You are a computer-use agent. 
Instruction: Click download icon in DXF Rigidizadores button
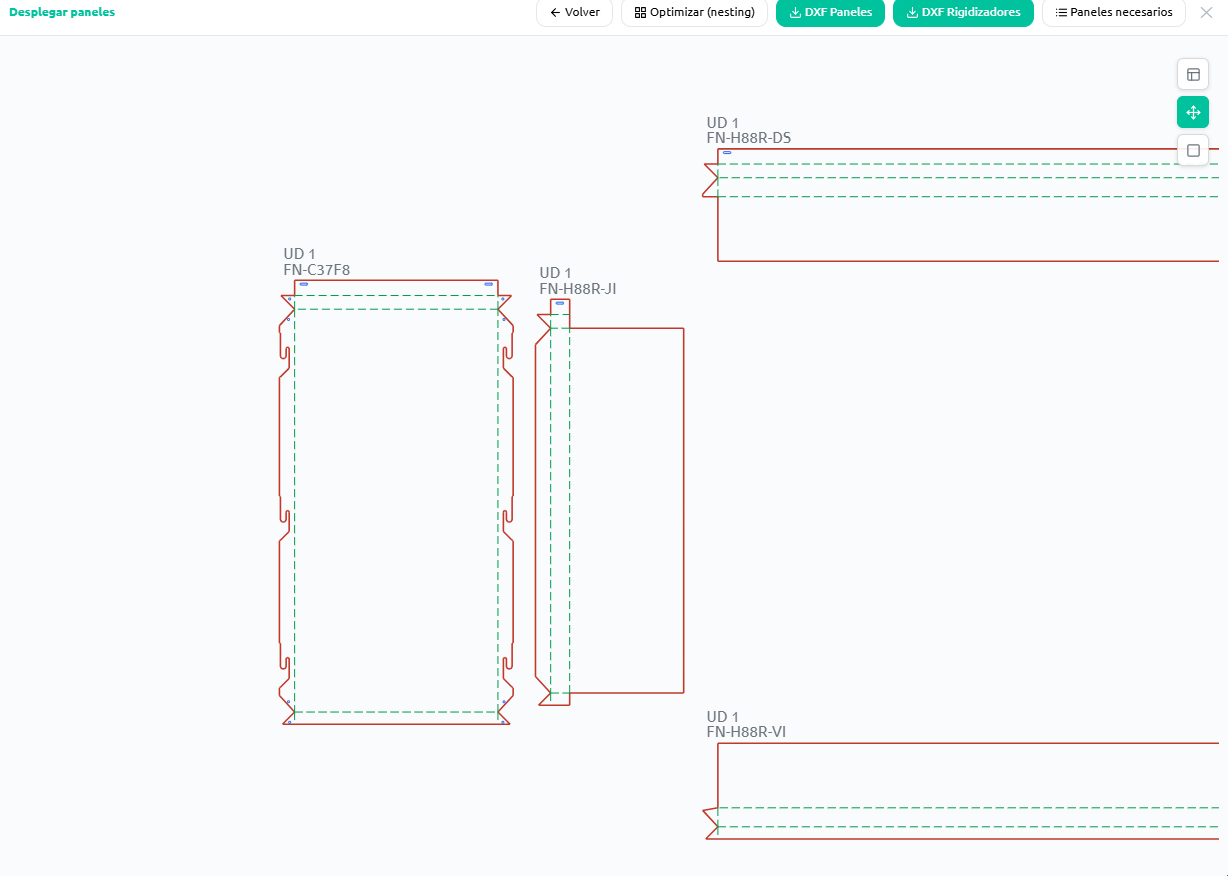click(912, 13)
